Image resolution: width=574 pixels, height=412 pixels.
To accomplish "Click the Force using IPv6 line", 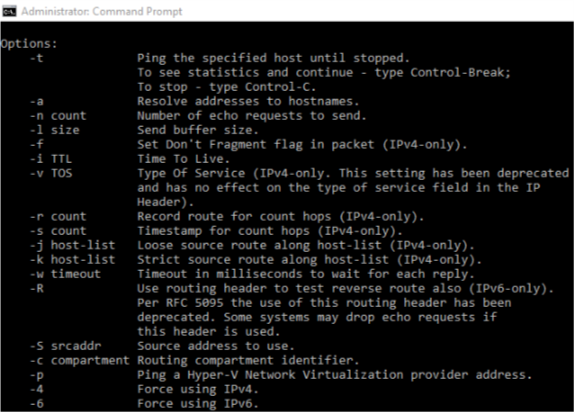I will click(144, 404).
